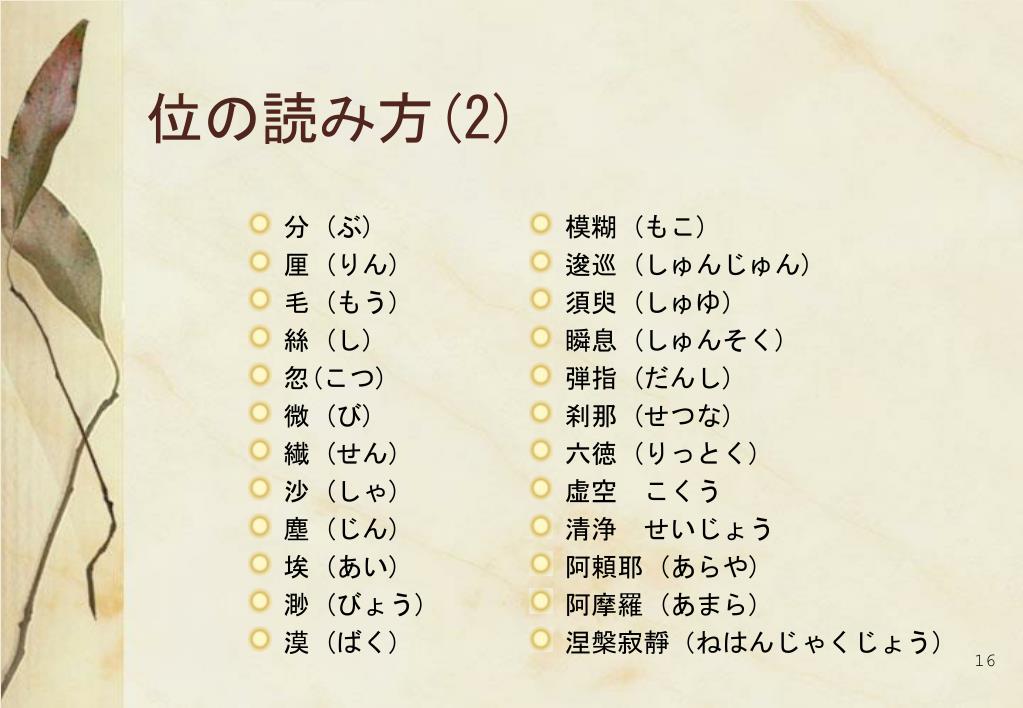Click the bullet icon beside 漠（ばく）

[260, 639]
